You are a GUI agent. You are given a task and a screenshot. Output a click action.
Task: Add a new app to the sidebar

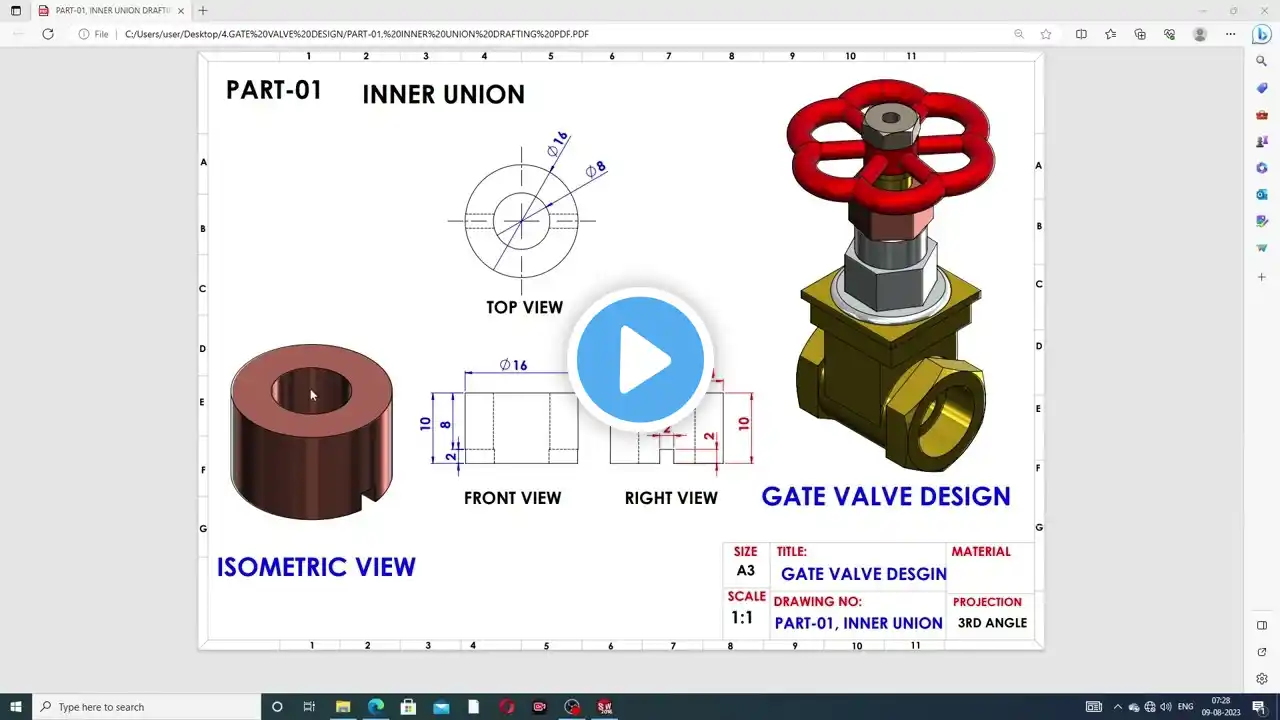coord(1262,277)
